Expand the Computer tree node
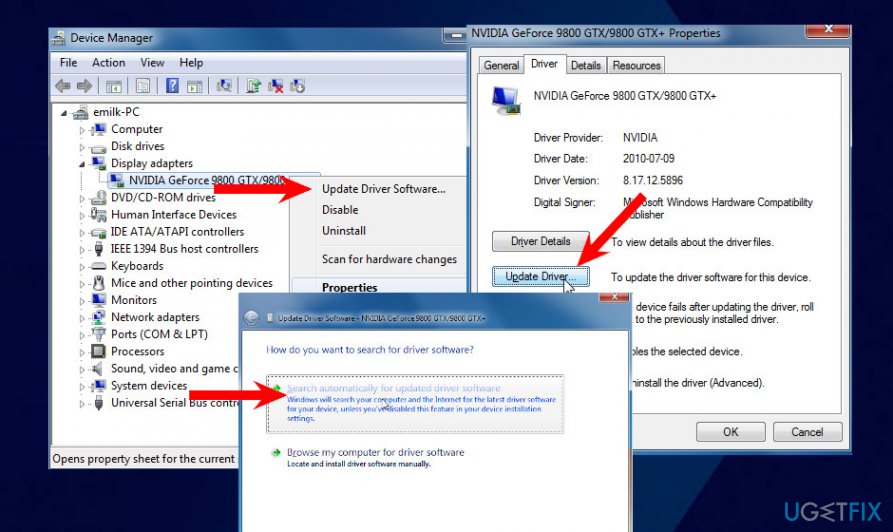Screen dimensions: 893x532 pyautogui.click(x=81, y=130)
